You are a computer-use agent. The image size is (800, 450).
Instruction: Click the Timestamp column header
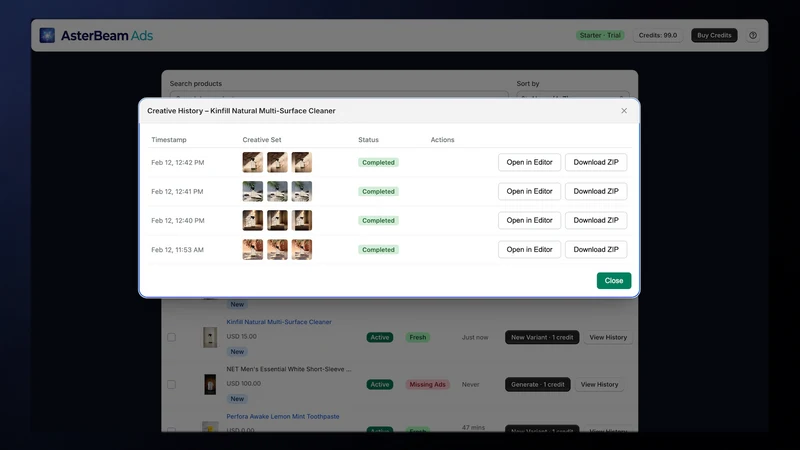pos(169,139)
